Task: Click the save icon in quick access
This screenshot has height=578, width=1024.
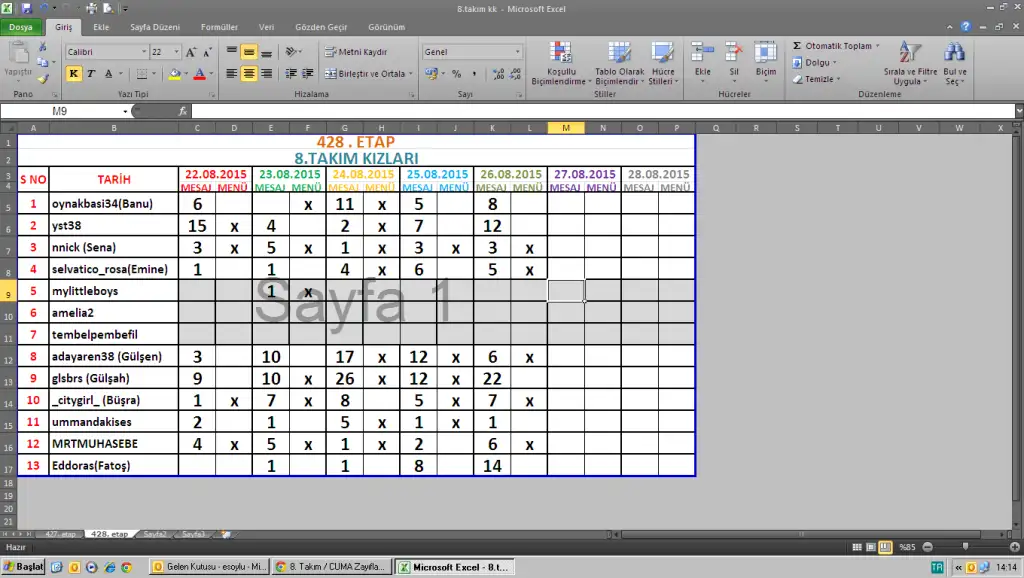Action: pos(27,8)
